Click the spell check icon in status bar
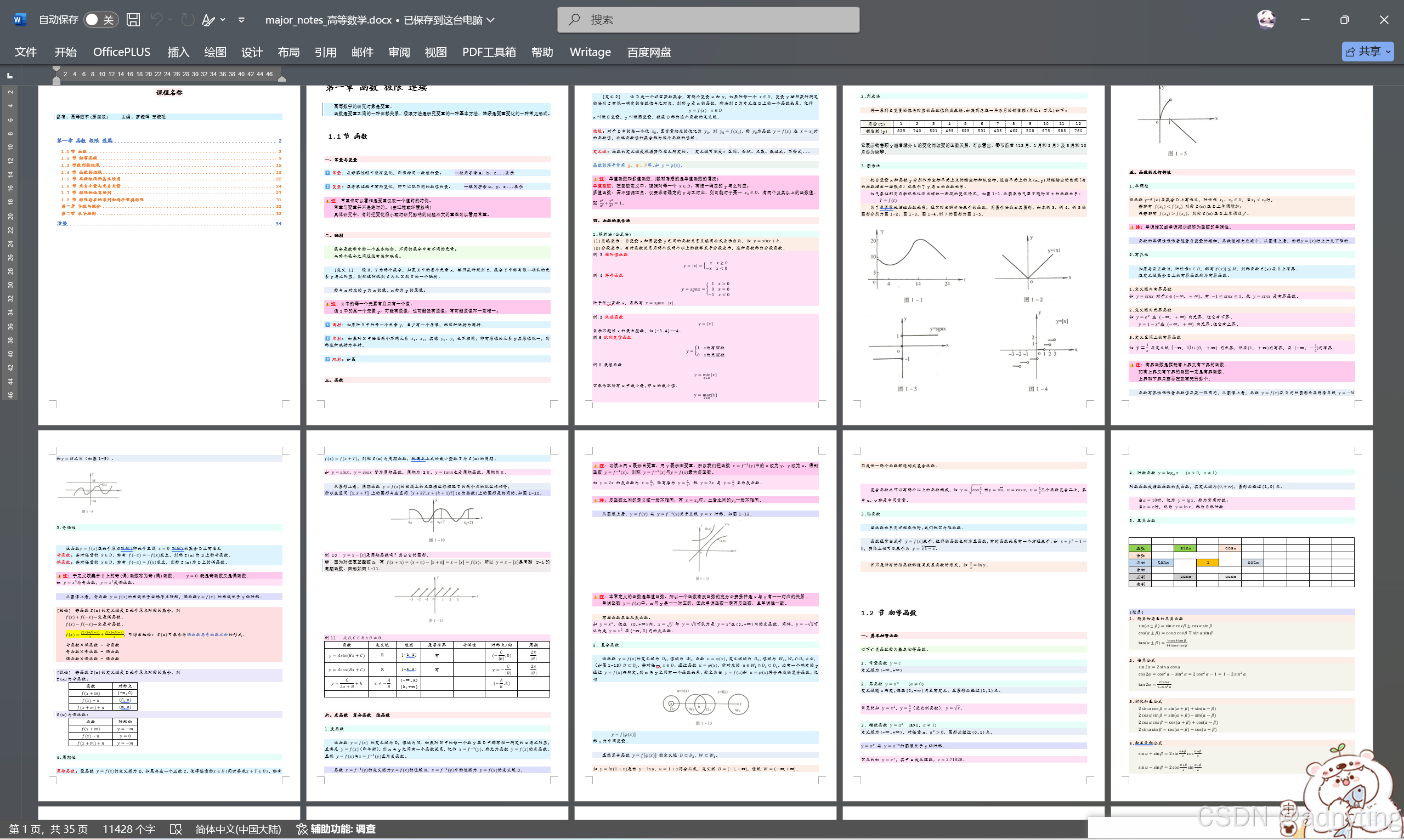Image resolution: width=1404 pixels, height=840 pixels. coord(176,829)
